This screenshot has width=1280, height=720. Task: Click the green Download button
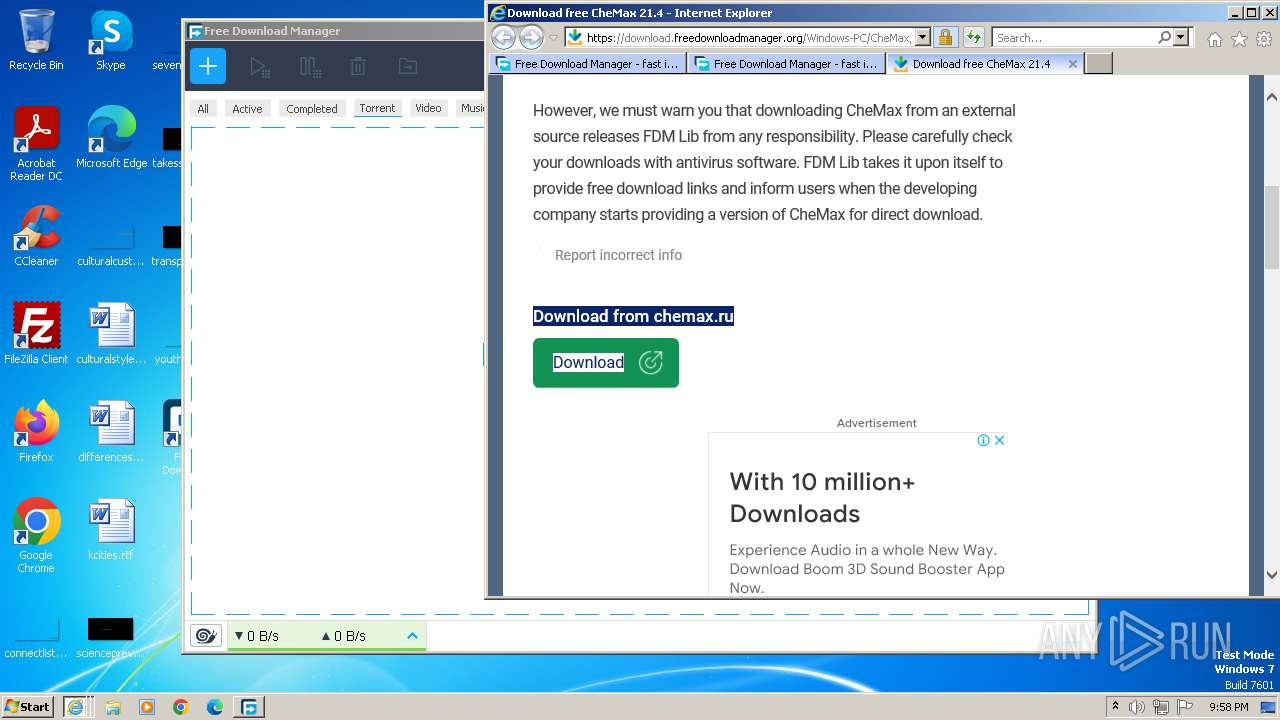pyautogui.click(x=606, y=362)
